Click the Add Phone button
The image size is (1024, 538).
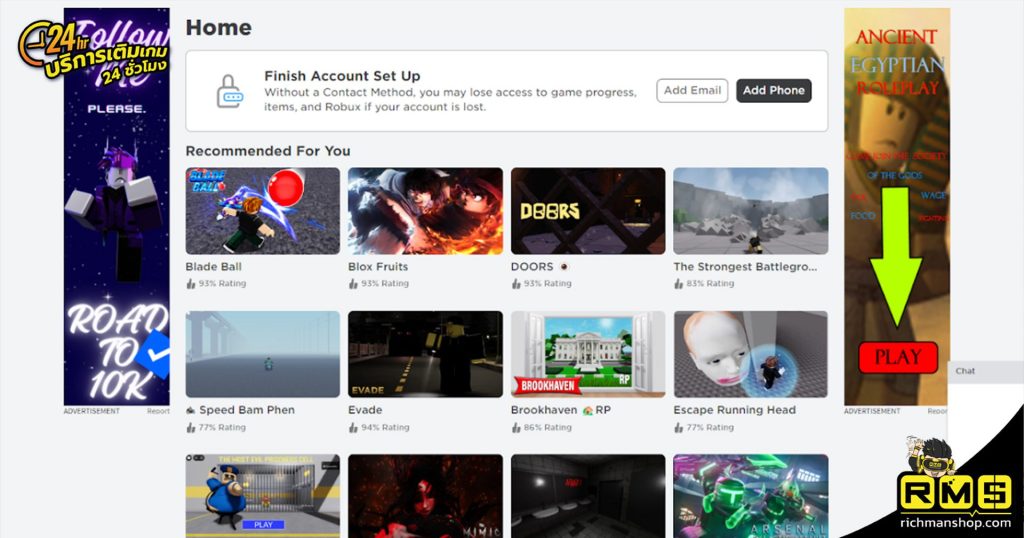pyautogui.click(x=773, y=90)
